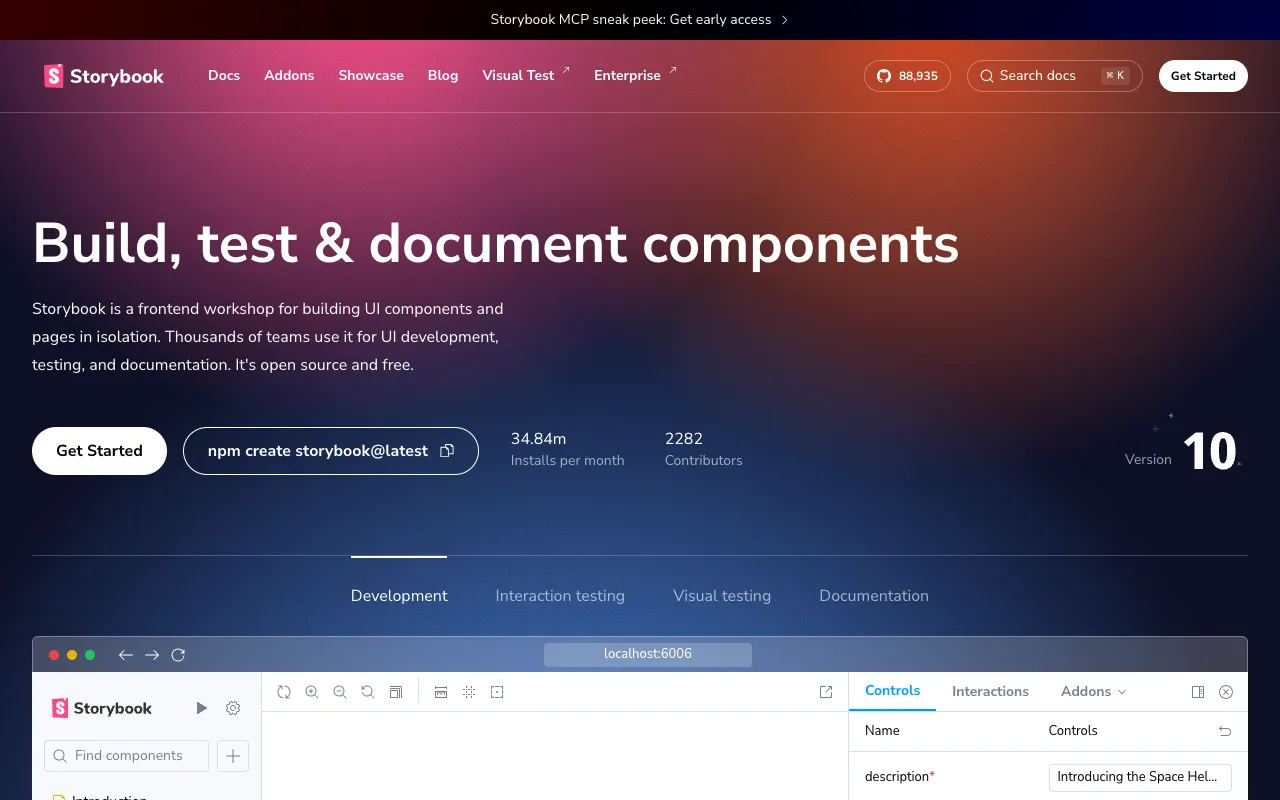The width and height of the screenshot is (1280, 800).
Task: Select the Documentation feature tab
Action: point(873,595)
